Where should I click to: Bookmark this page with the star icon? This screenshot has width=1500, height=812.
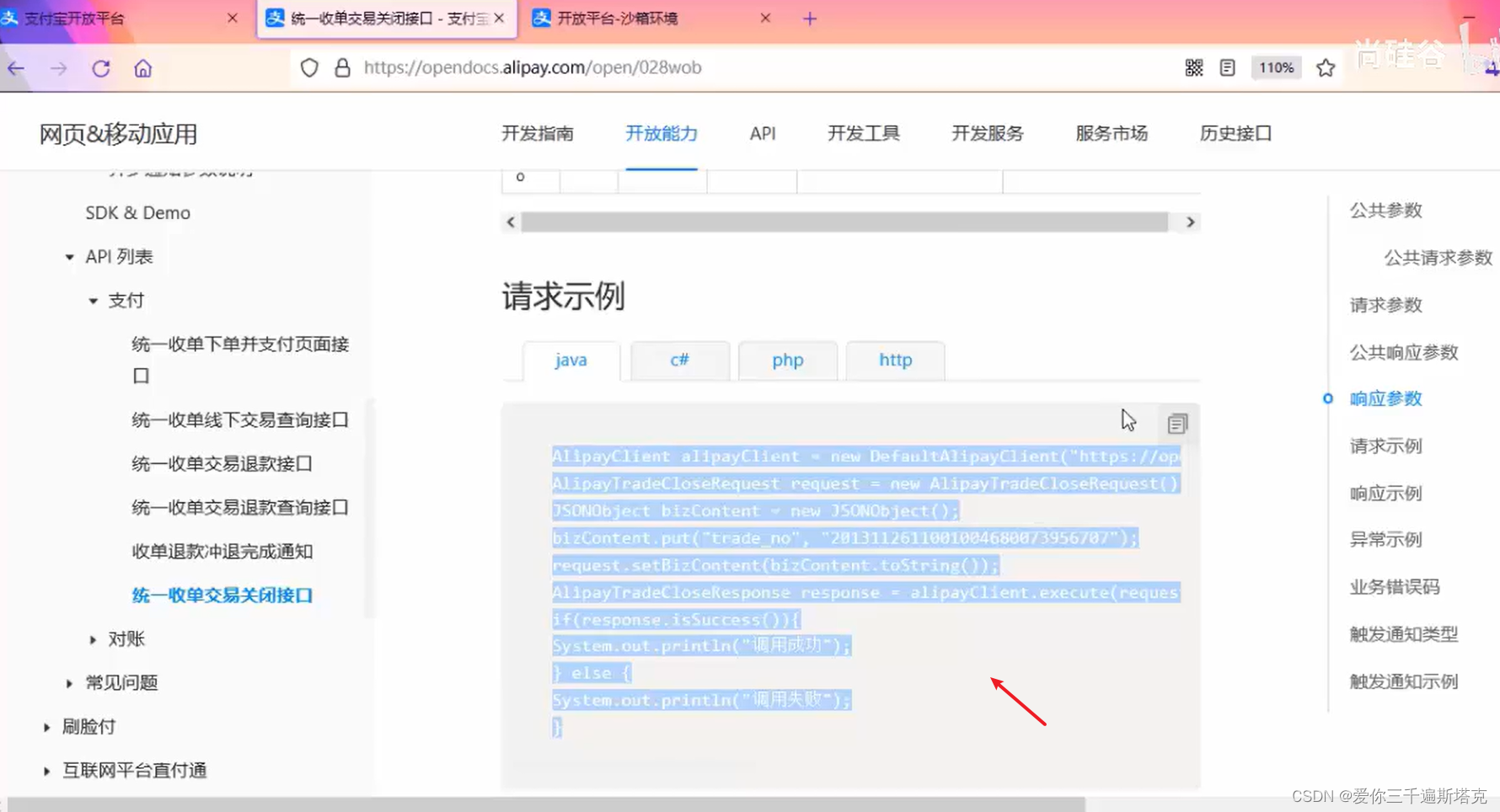(x=1326, y=67)
